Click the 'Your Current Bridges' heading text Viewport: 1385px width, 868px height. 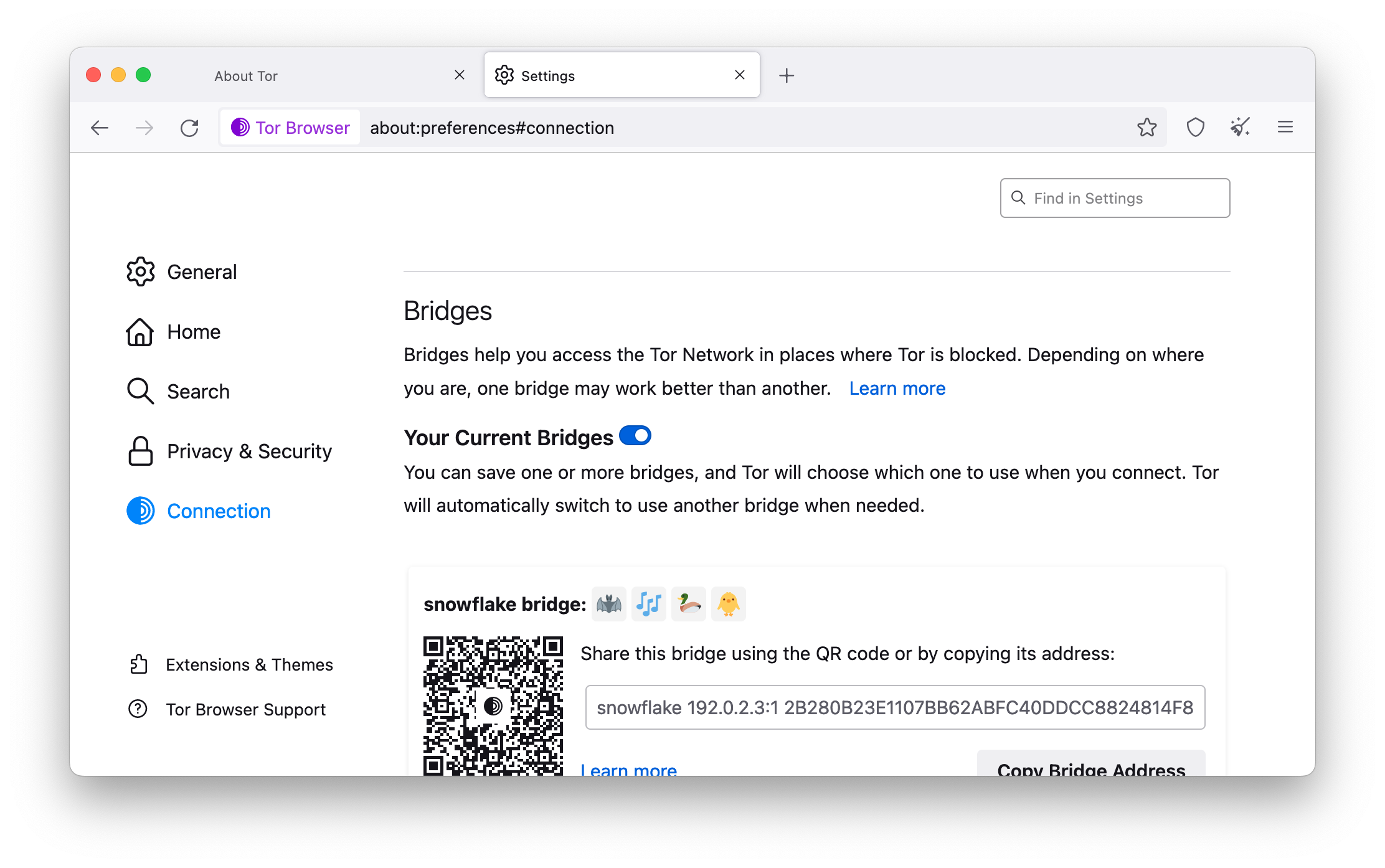[x=508, y=438]
